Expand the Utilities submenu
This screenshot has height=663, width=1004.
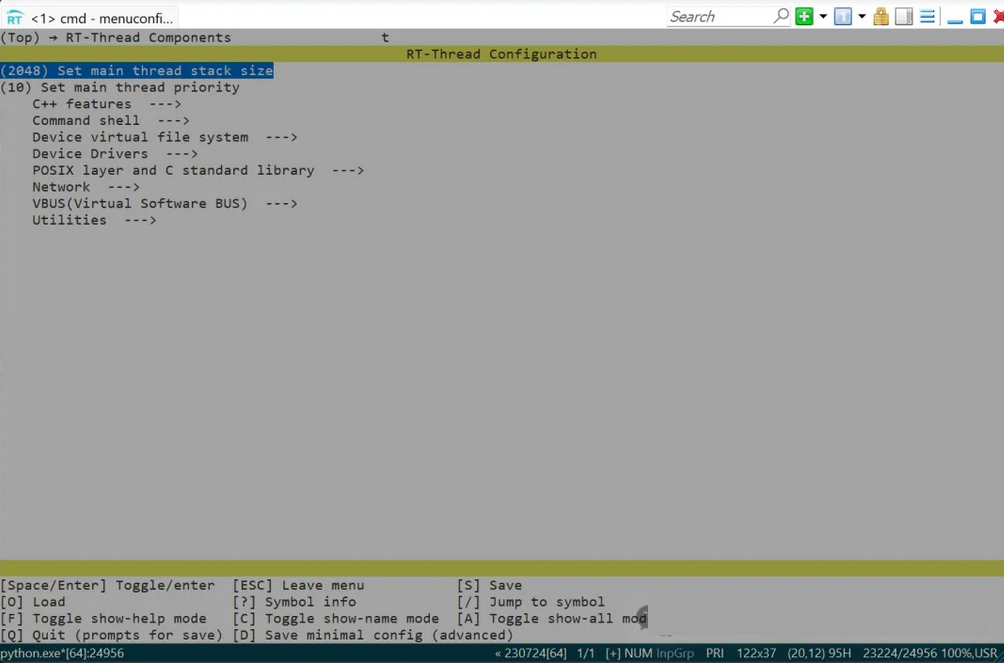coord(94,220)
